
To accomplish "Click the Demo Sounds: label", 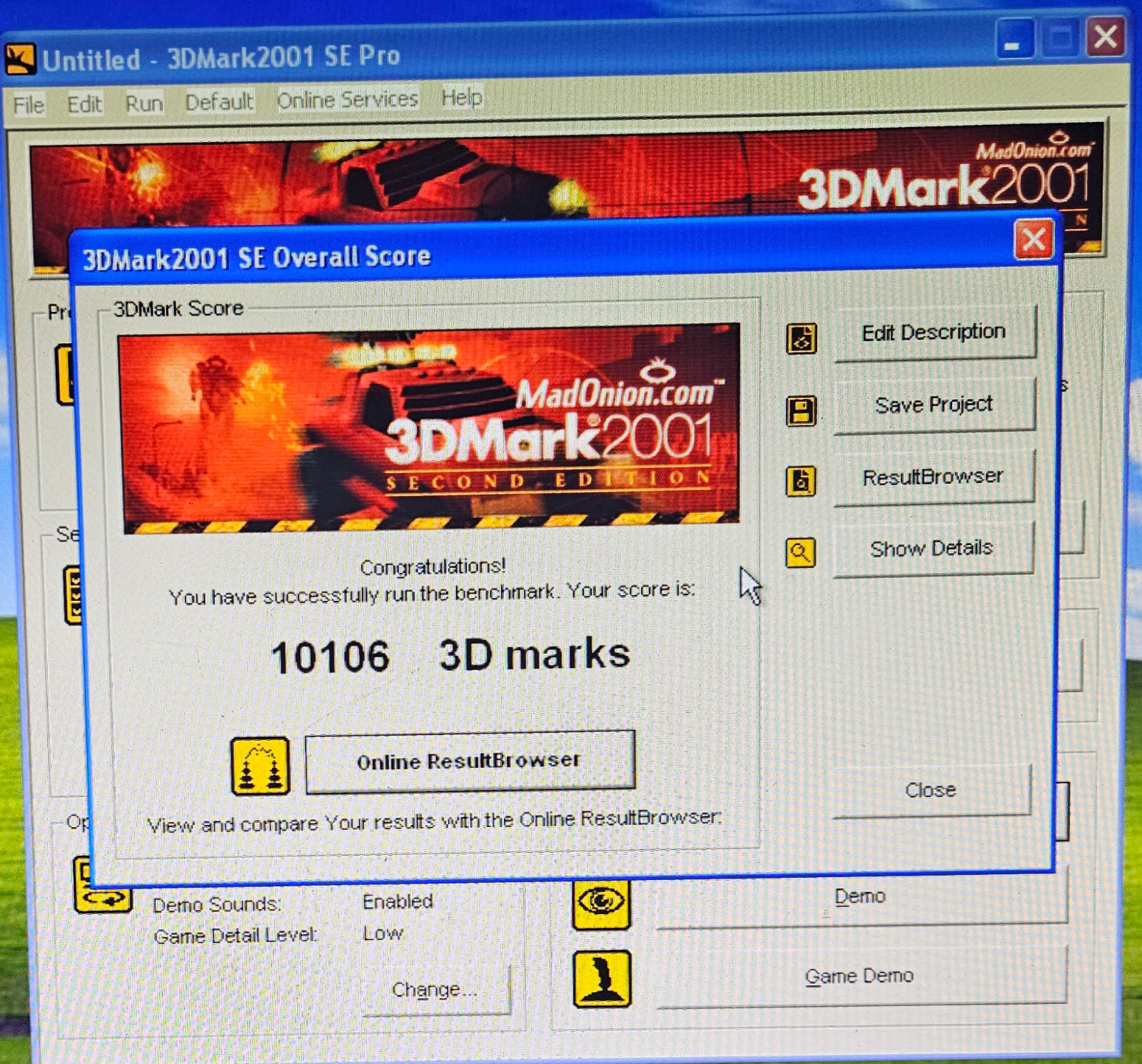I will tap(217, 905).
